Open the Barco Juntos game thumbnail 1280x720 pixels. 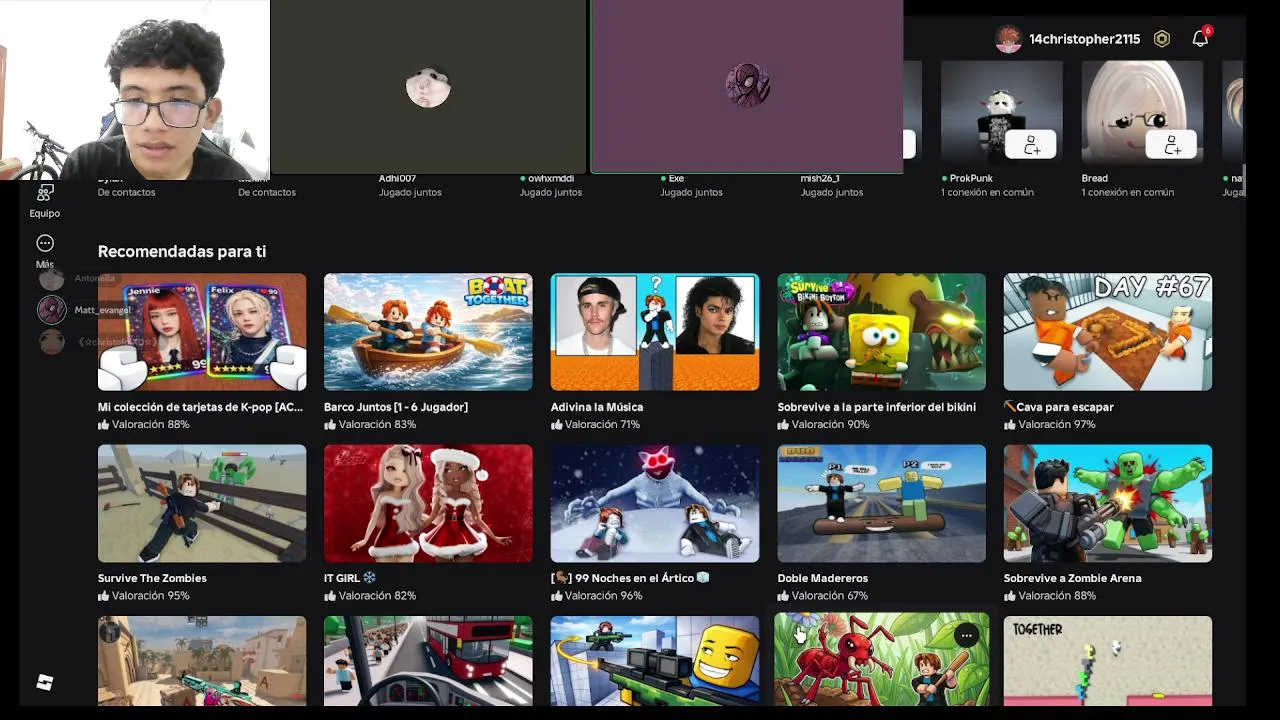tap(428, 332)
